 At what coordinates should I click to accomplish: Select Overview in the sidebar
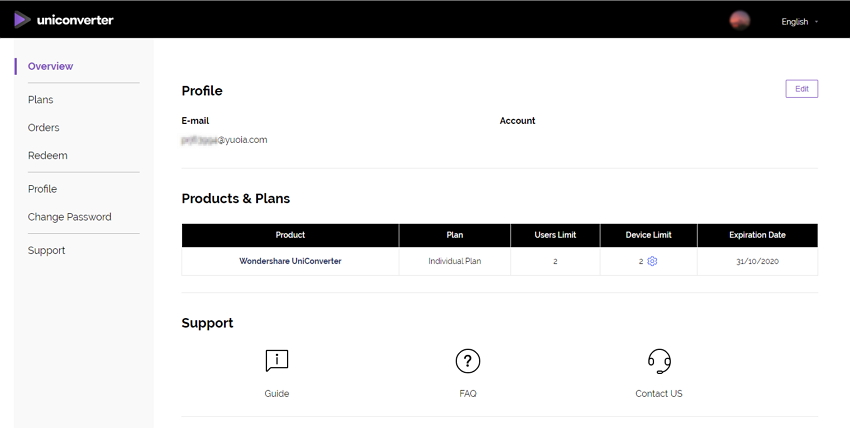tap(50, 66)
